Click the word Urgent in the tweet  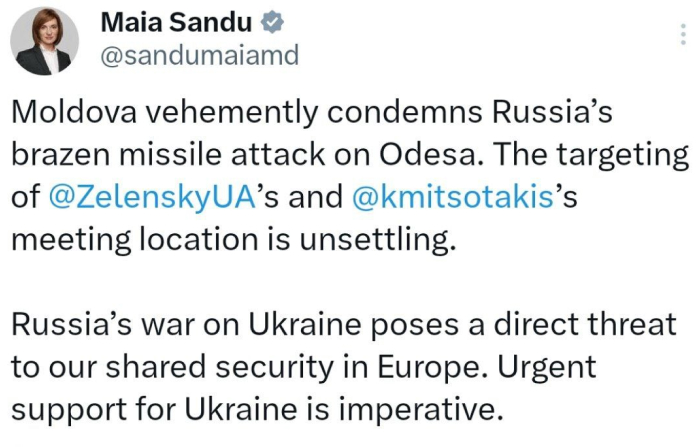[547, 368]
